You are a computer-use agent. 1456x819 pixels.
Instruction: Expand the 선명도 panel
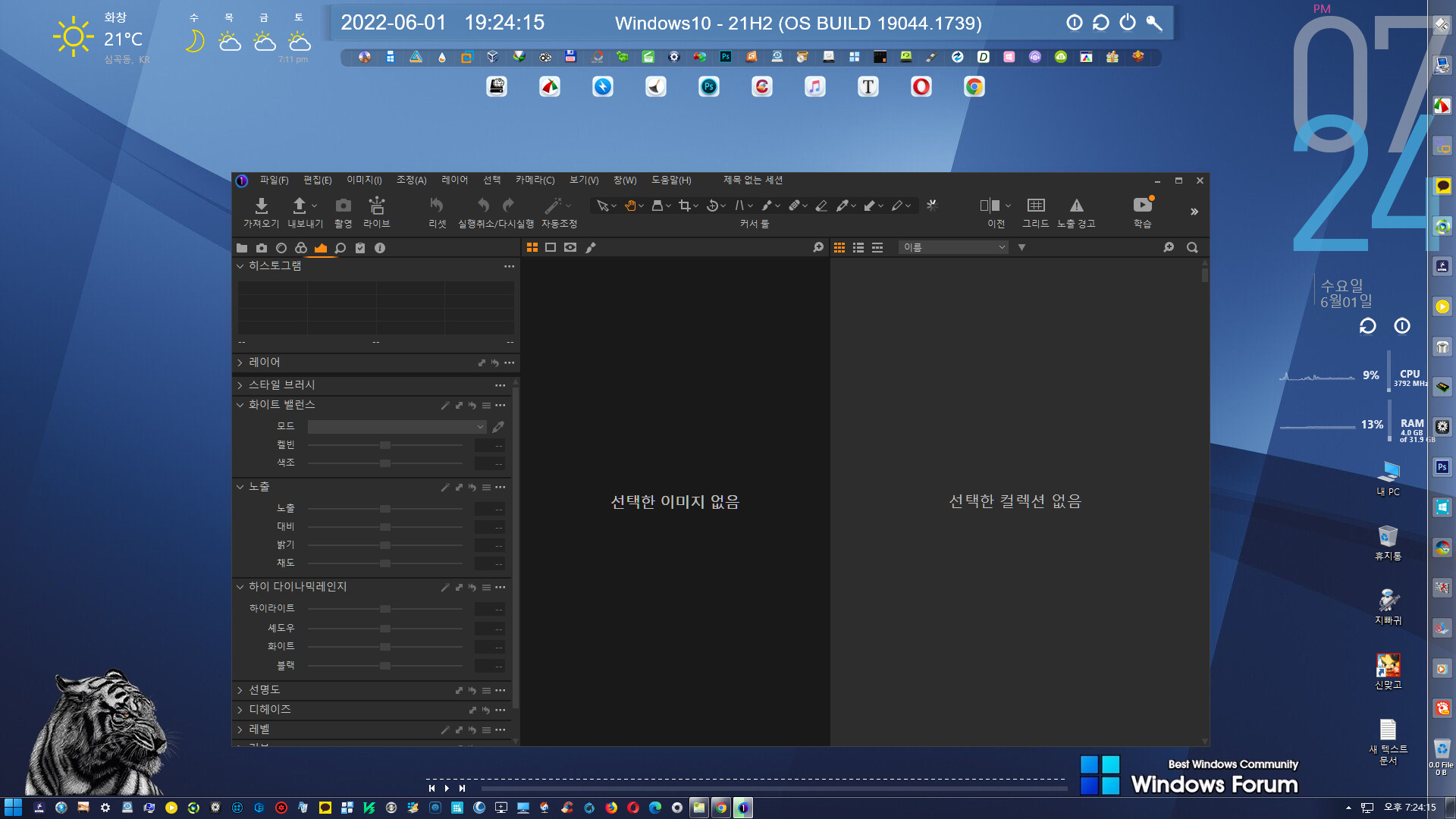[x=240, y=691]
